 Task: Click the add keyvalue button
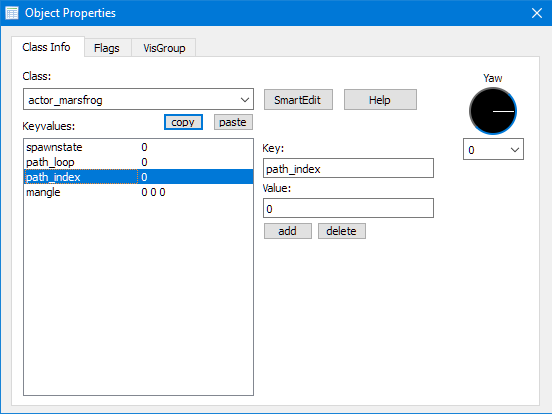click(288, 231)
